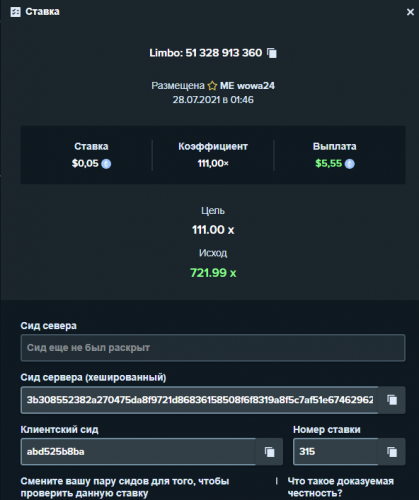Open link Смените вашу пару сидов
Viewport: 419px width, 500px height.
(125, 487)
